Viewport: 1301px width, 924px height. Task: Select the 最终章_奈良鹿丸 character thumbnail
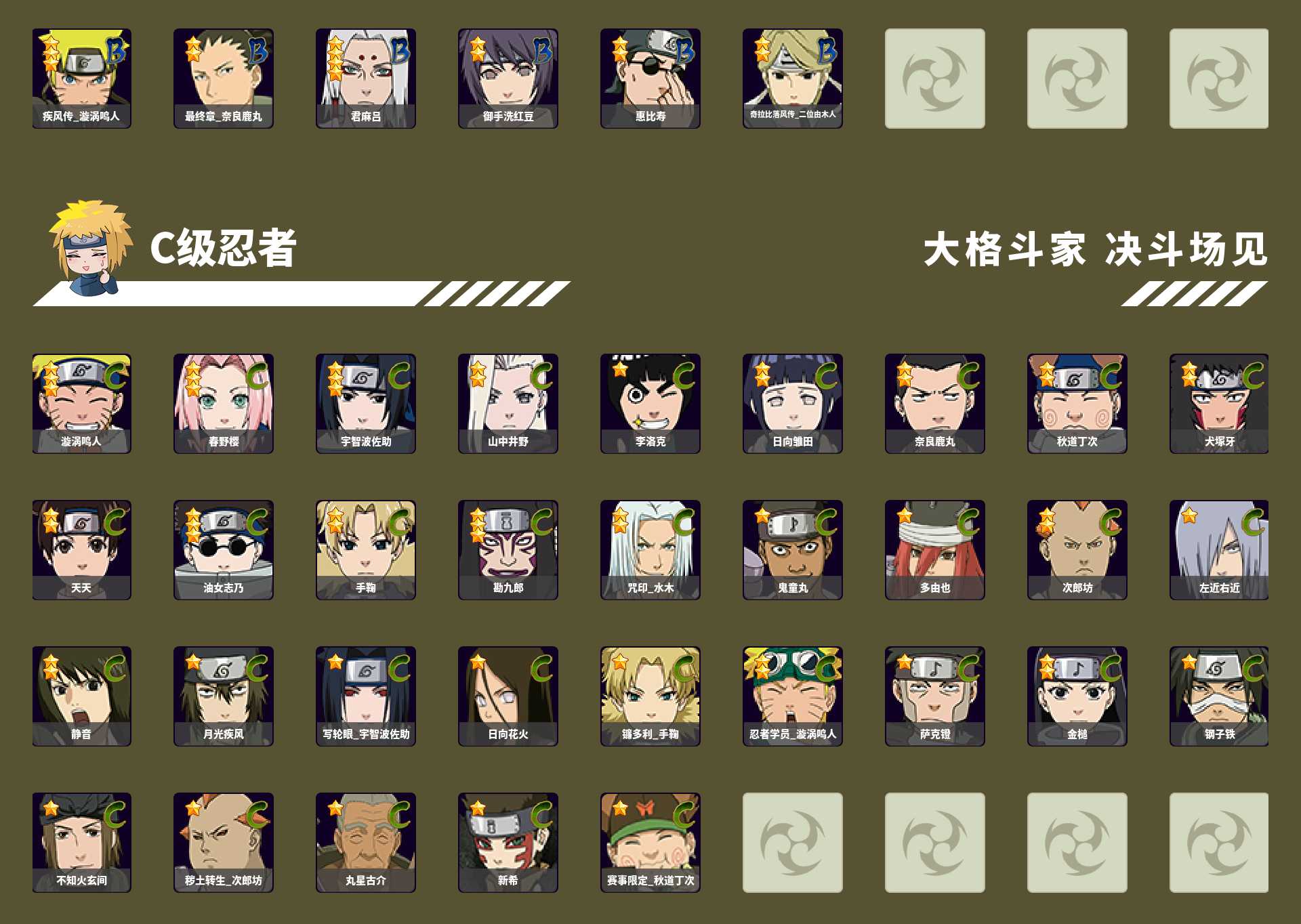point(224,79)
